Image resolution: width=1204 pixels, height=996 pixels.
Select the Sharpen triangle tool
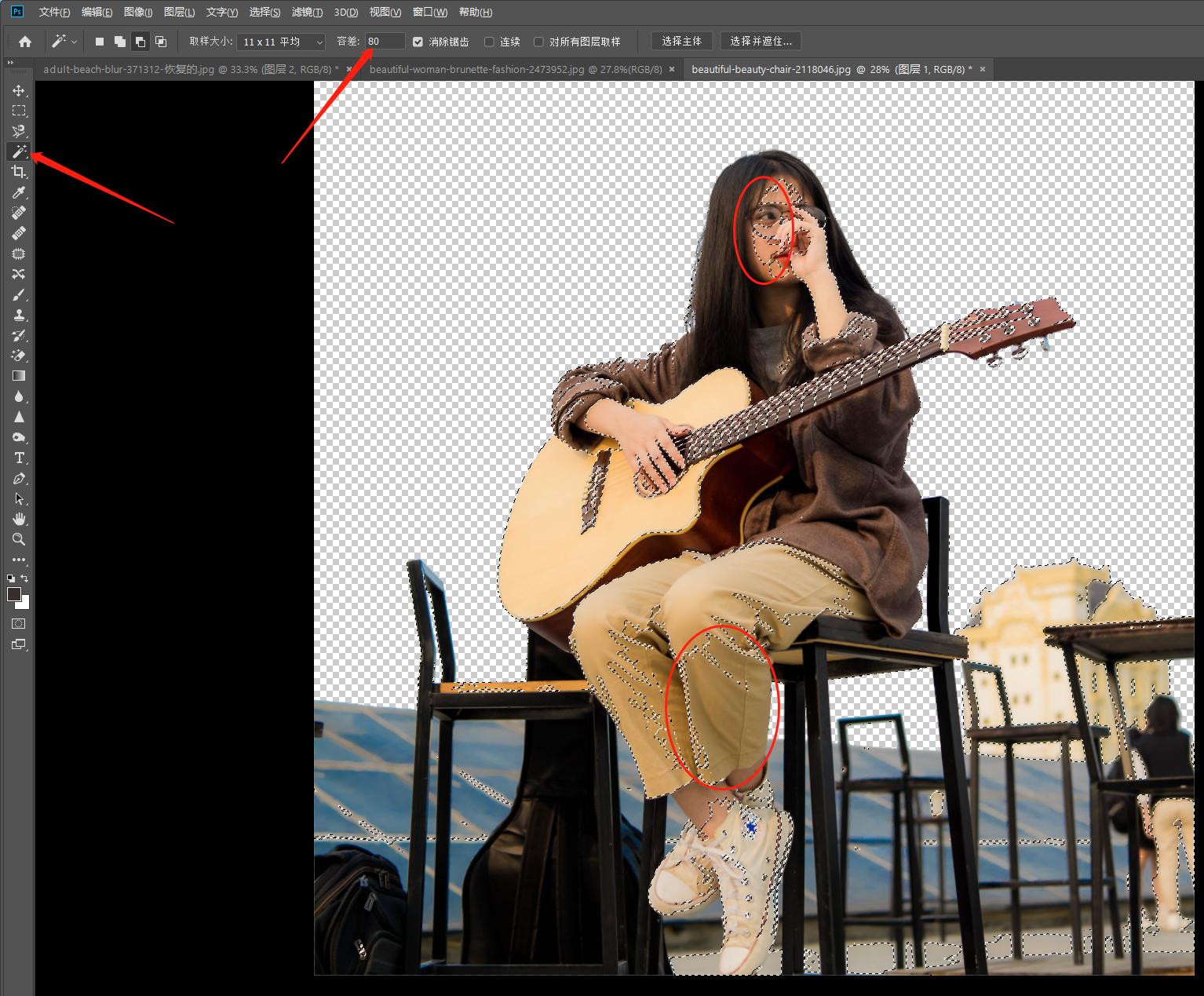(x=19, y=417)
